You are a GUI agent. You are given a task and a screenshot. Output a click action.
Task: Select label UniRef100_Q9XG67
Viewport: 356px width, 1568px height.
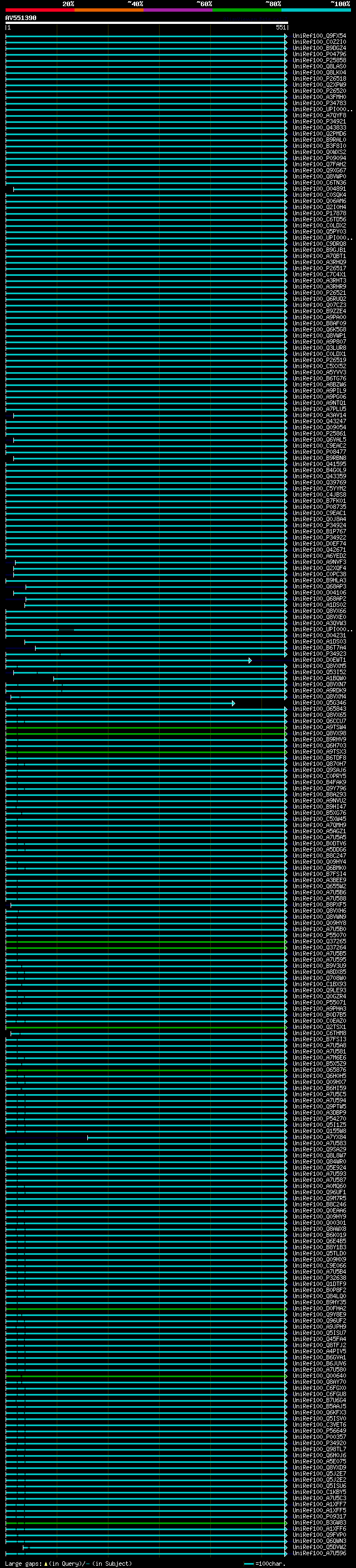pyautogui.click(x=319, y=170)
